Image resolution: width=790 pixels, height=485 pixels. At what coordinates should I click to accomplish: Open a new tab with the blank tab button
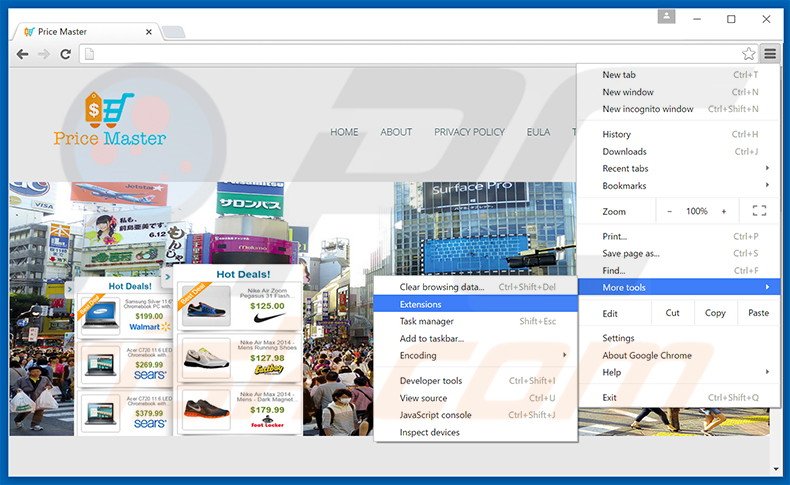(x=174, y=32)
